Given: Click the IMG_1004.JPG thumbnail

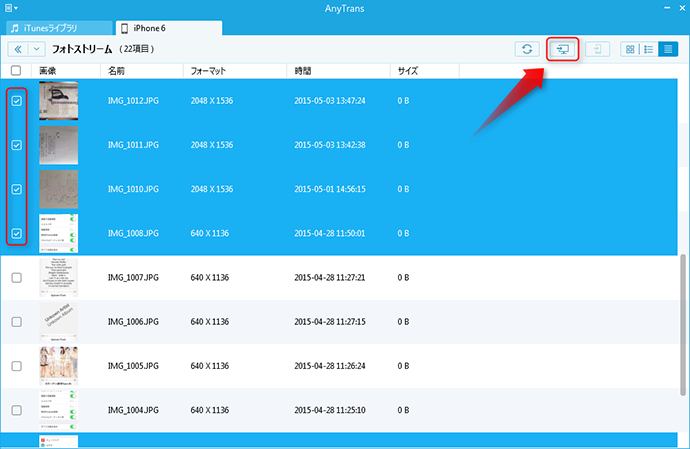Looking at the screenshot, I should pos(59,410).
